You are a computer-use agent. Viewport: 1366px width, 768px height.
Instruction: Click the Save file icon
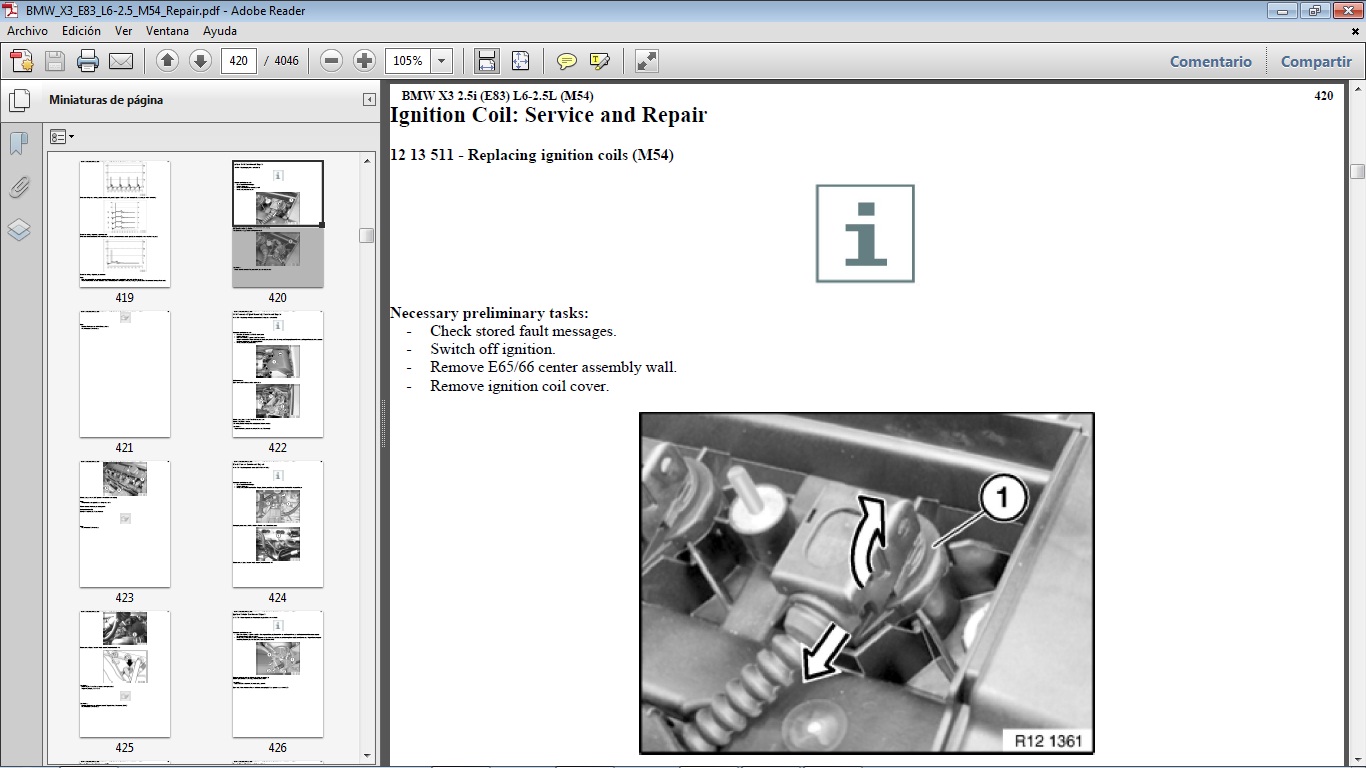(x=55, y=61)
